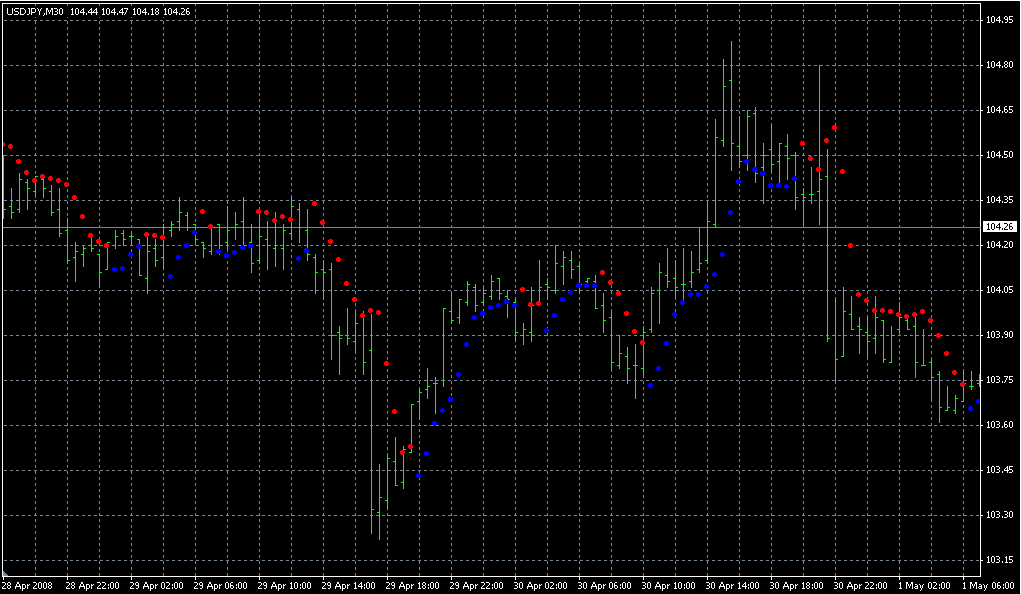Click the highest red indicator dot on chart
The width and height of the screenshot is (1021, 594).
(834, 128)
